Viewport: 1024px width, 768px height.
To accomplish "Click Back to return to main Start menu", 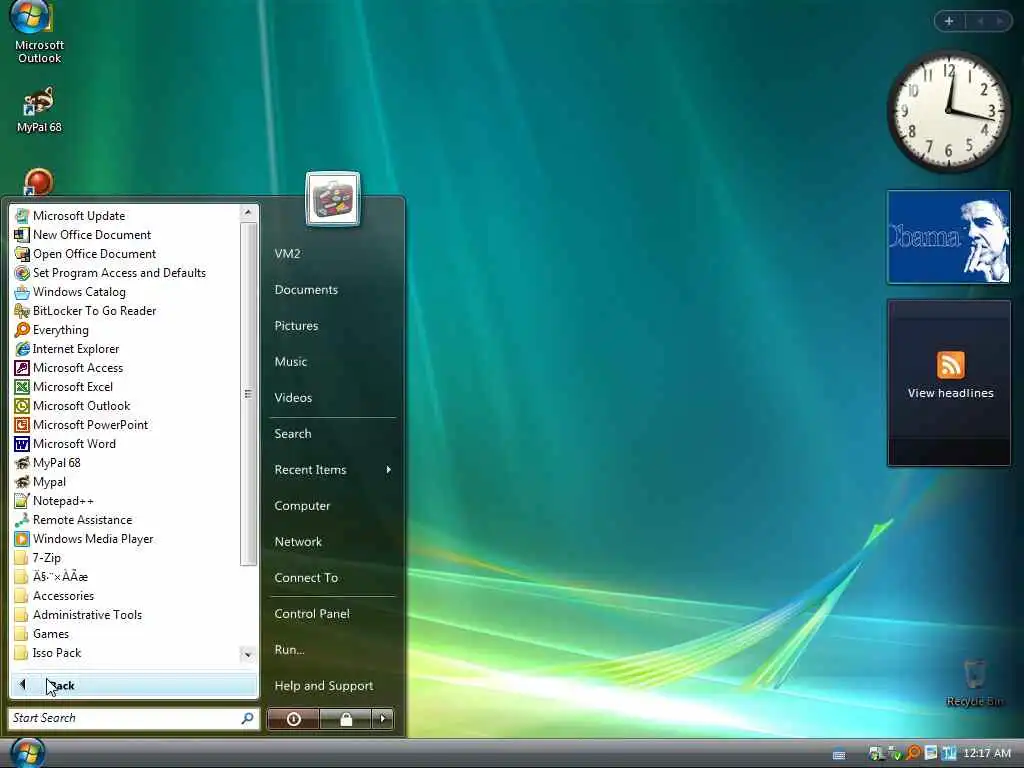I will point(134,685).
